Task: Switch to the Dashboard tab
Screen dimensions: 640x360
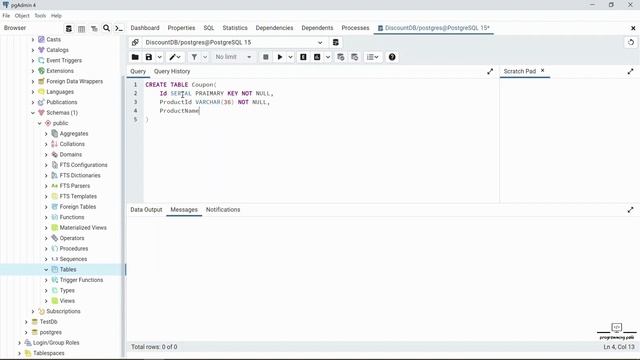Action: [145, 28]
